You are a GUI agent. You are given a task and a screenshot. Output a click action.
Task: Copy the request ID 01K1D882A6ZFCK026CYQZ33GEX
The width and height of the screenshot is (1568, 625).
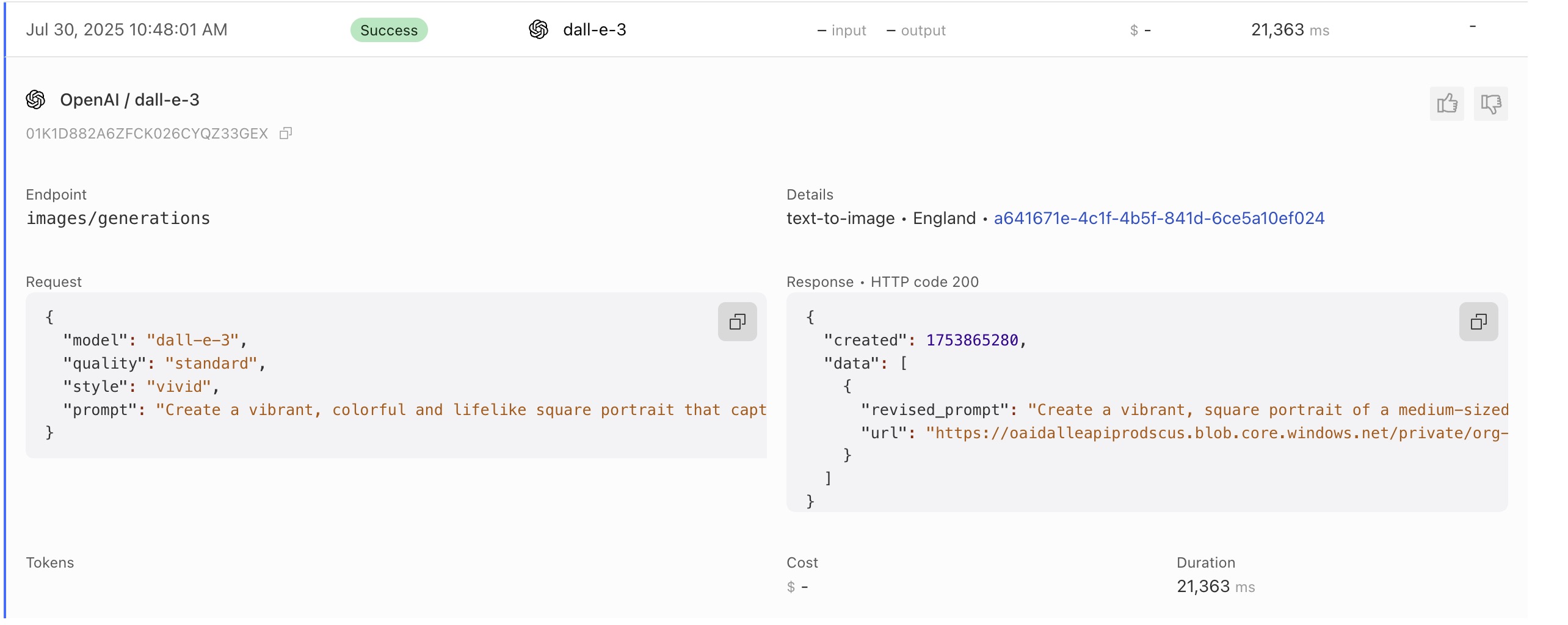click(286, 133)
